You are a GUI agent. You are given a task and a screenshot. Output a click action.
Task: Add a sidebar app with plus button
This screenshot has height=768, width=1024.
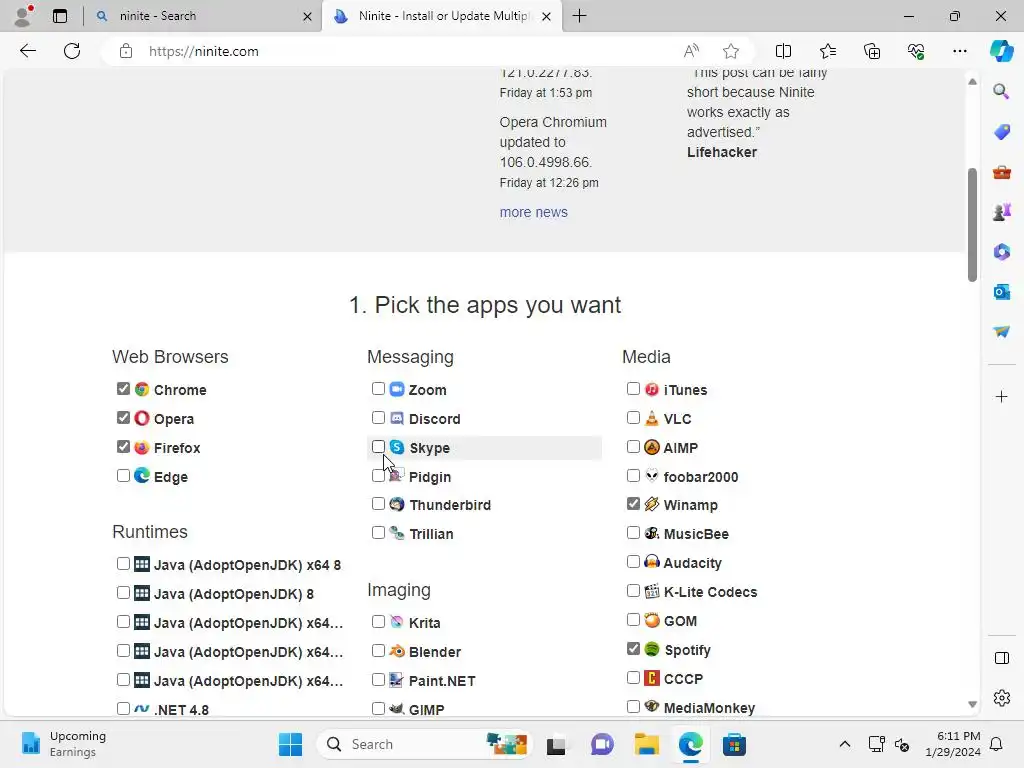pos(1001,396)
